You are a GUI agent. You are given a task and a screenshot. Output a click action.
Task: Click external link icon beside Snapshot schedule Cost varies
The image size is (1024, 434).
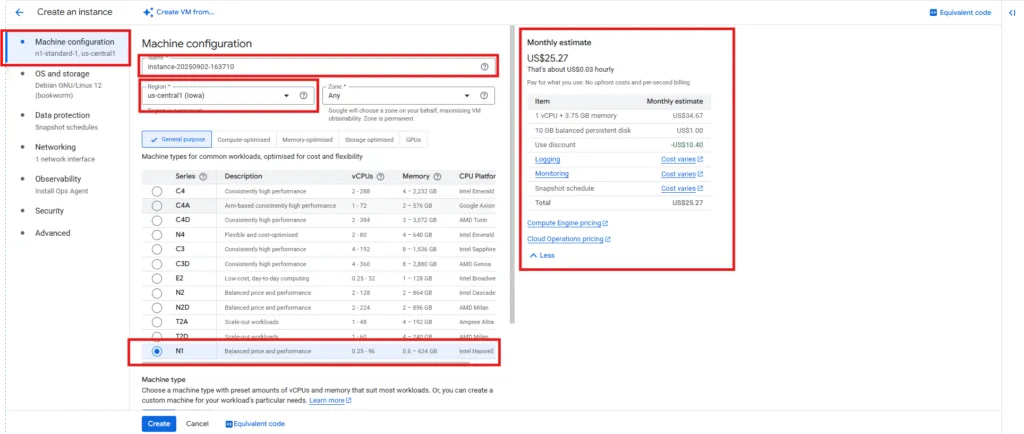[700, 189]
